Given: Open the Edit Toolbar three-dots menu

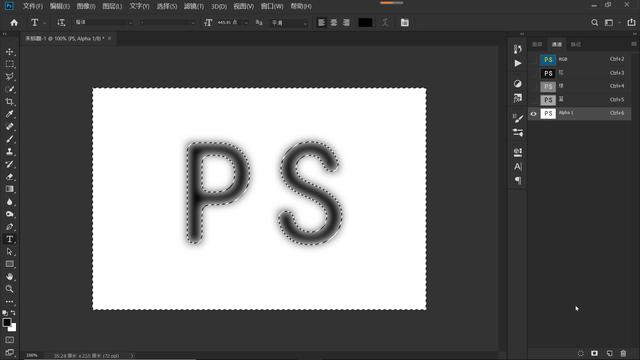Looking at the screenshot, I should pos(9,301).
